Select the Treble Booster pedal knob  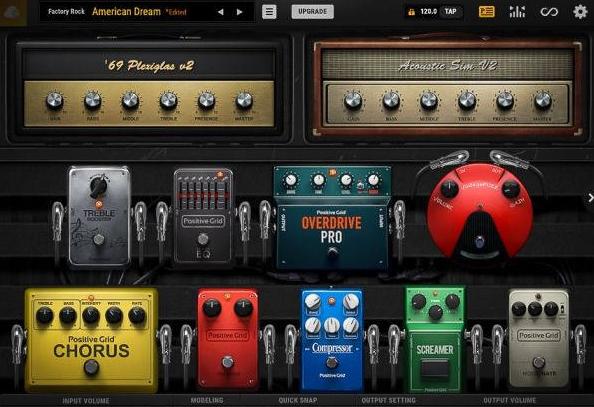(x=99, y=186)
